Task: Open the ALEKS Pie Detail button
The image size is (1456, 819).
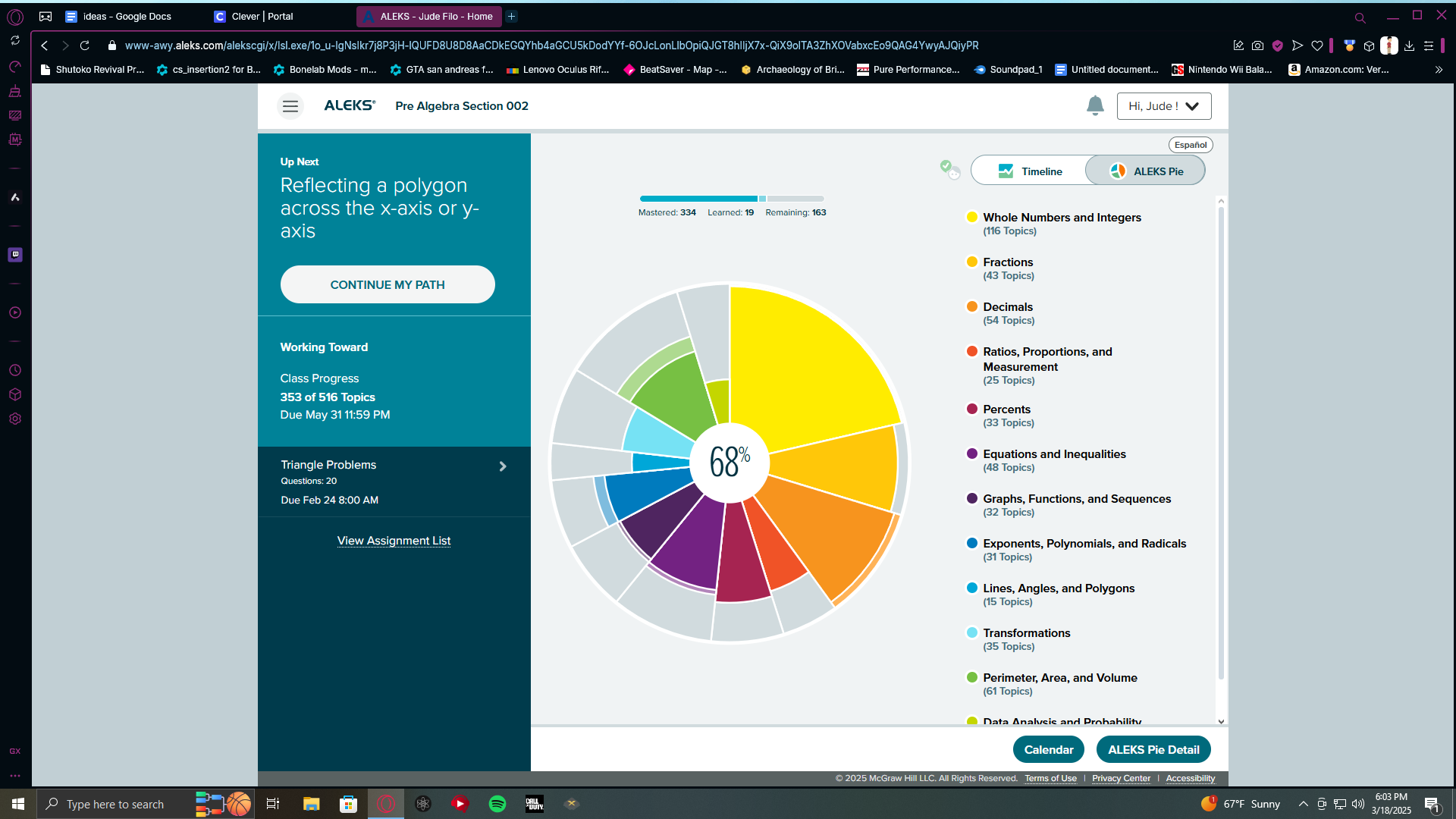Action: (1153, 749)
